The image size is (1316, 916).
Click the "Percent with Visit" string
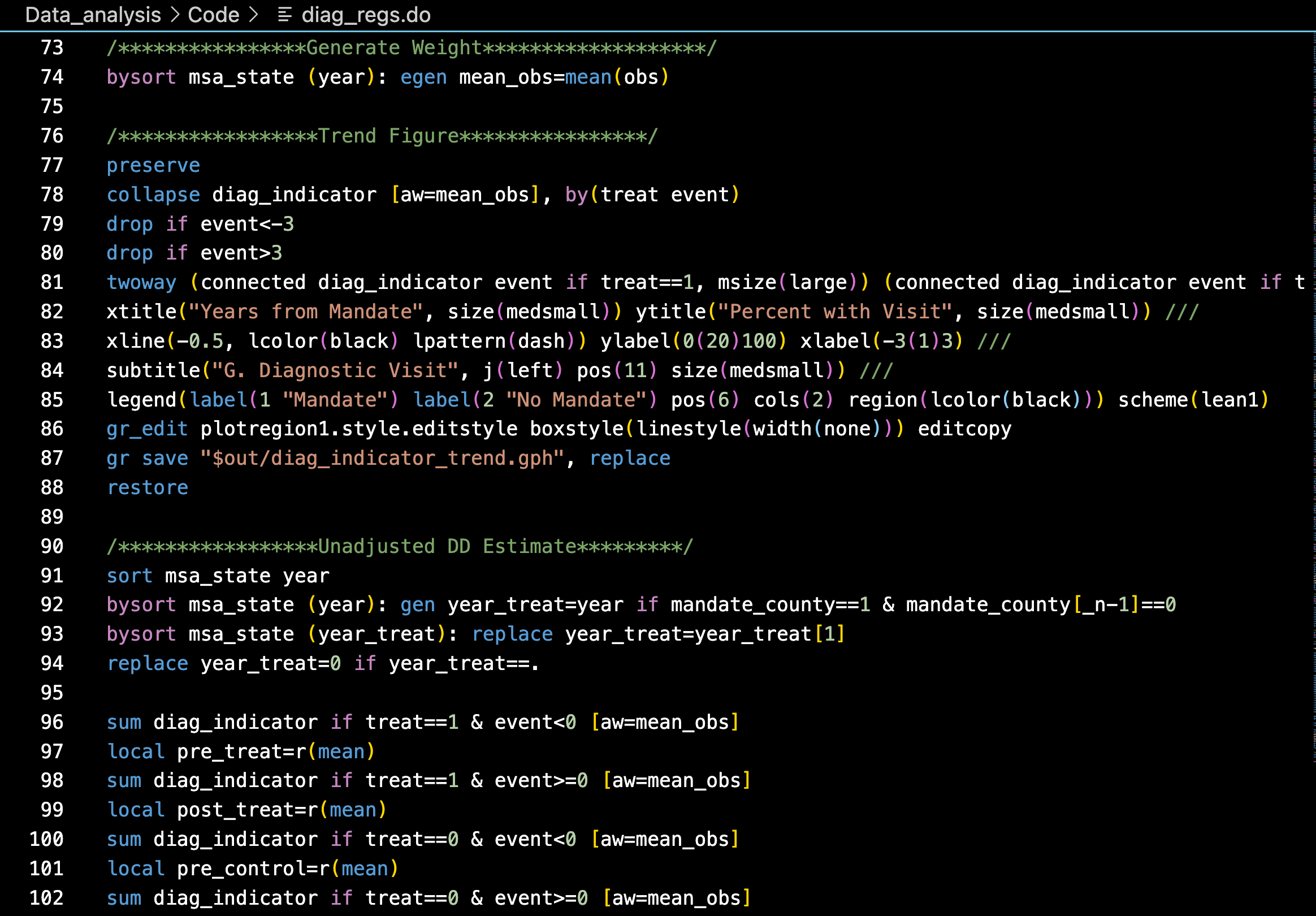pos(834,311)
